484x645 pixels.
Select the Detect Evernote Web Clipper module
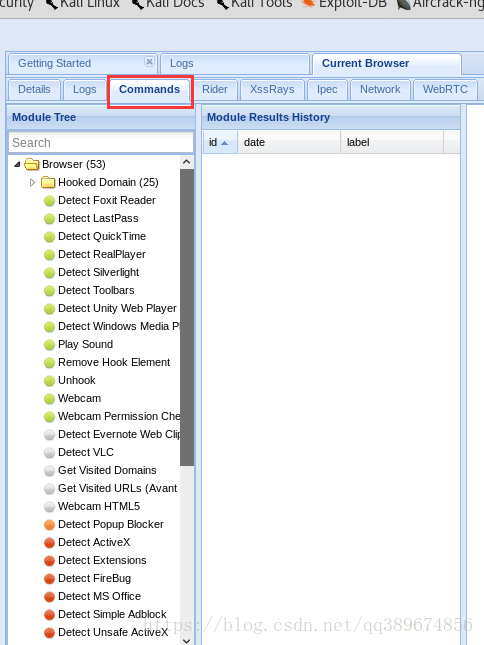[118, 434]
